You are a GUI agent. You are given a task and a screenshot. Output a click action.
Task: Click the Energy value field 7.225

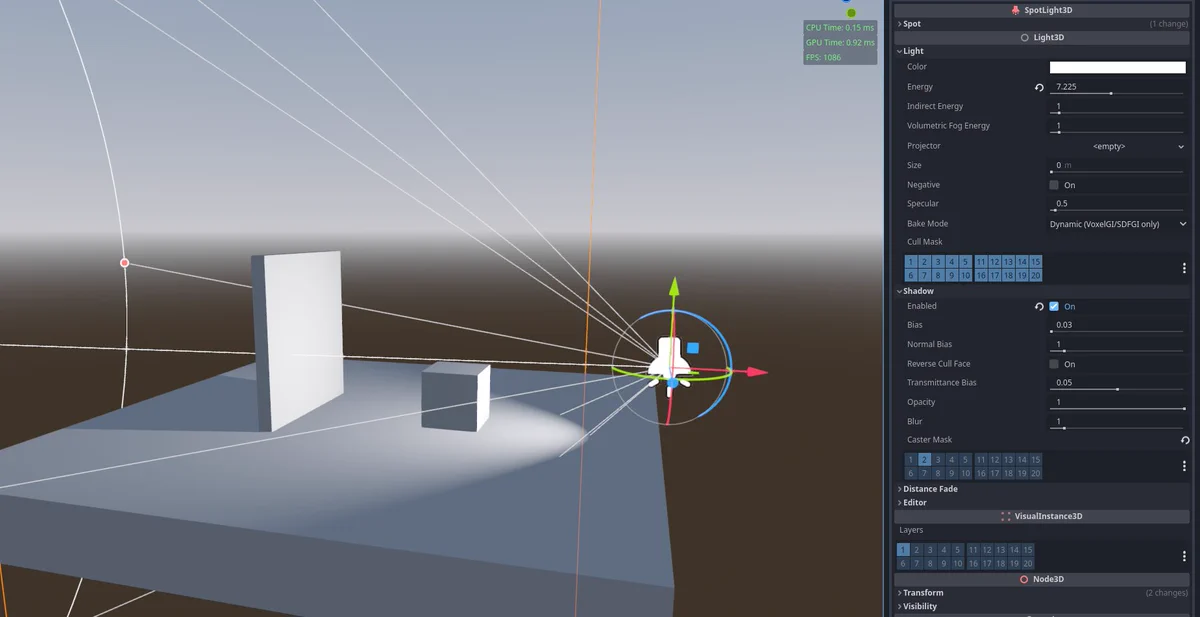click(1118, 86)
